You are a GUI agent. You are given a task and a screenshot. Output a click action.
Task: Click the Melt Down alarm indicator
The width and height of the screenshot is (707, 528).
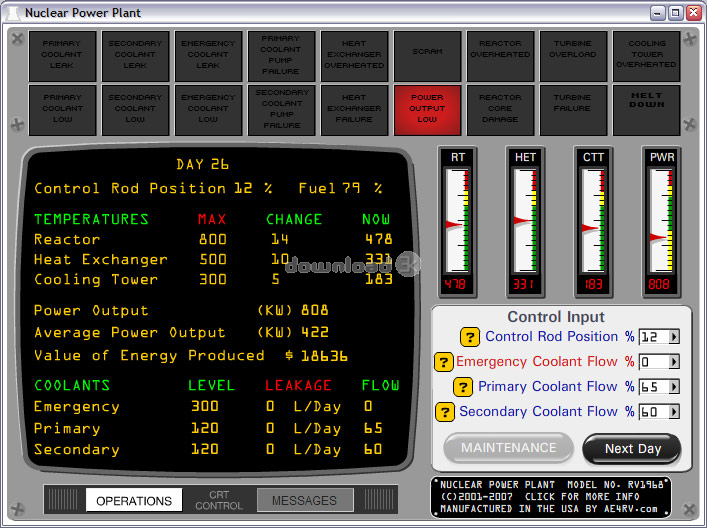[647, 110]
